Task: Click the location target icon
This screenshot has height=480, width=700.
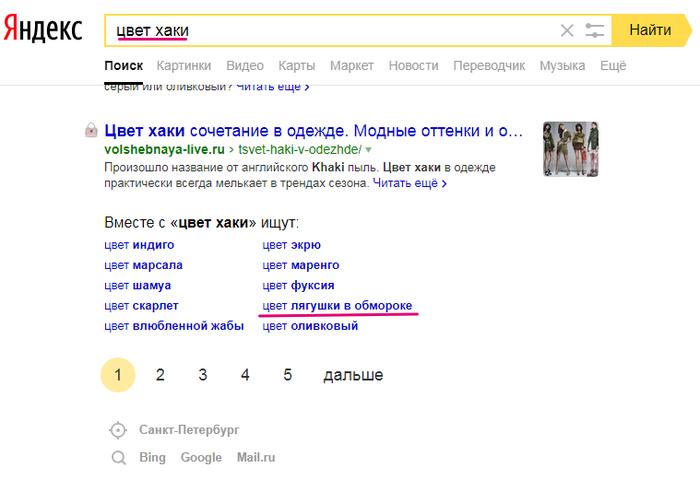Action: (118, 430)
